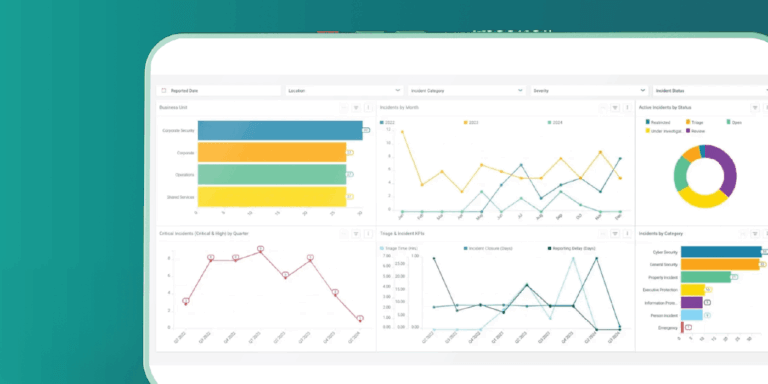Toggle the Review legend entry in Active Incidents by Status

(695, 131)
